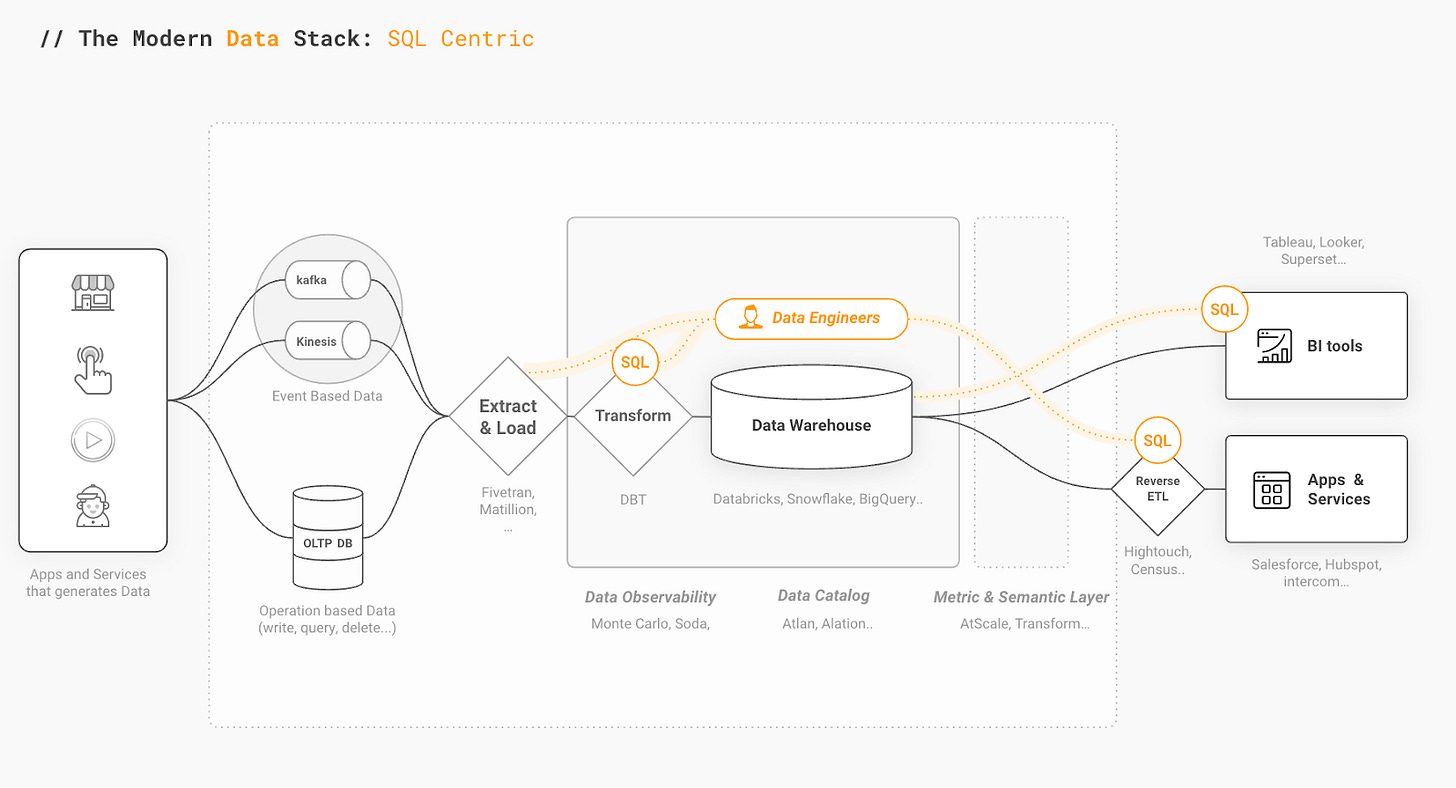Click the OLTP DB database icon
The height and width of the screenshot is (788, 1456).
click(329, 538)
